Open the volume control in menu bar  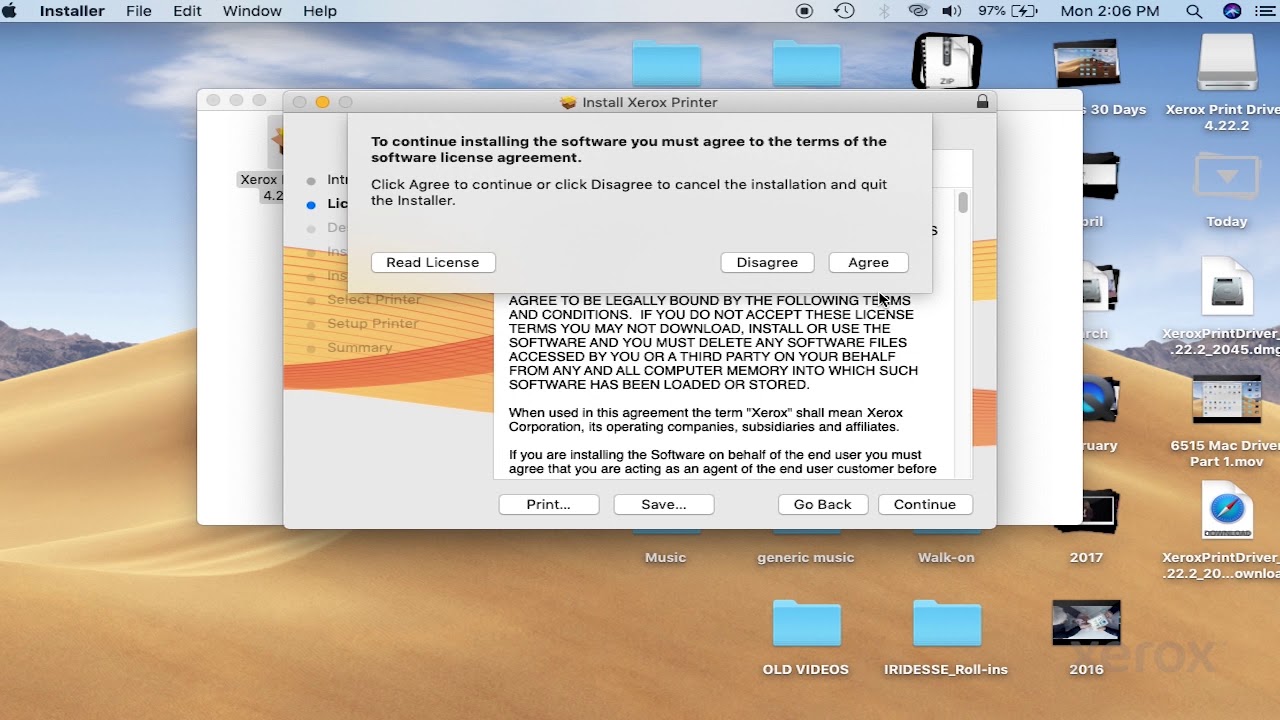coord(951,11)
